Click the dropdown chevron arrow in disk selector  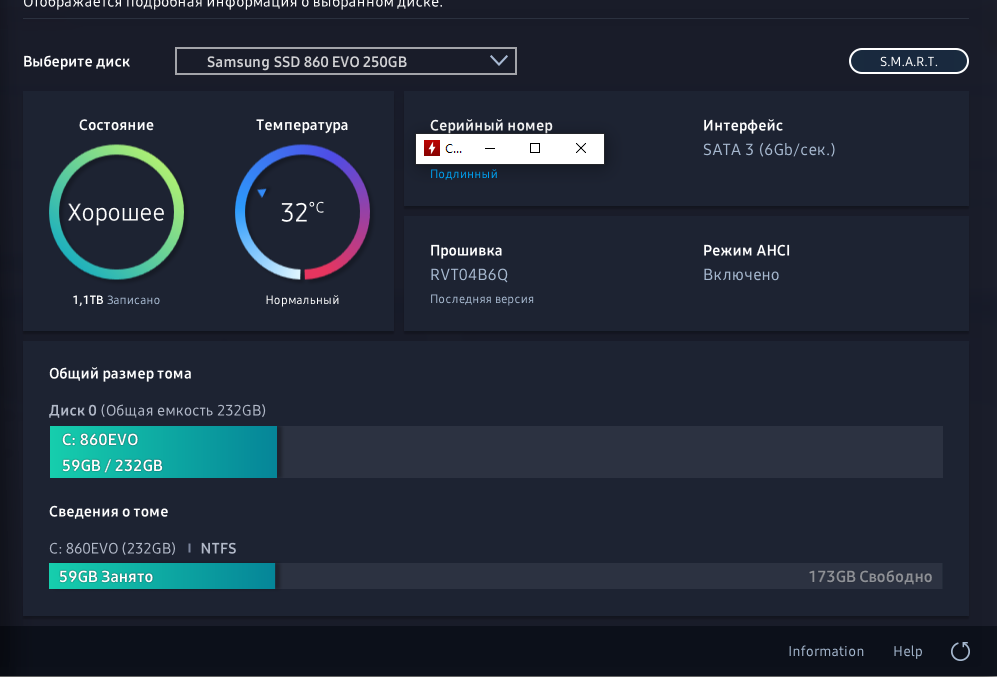click(x=499, y=60)
